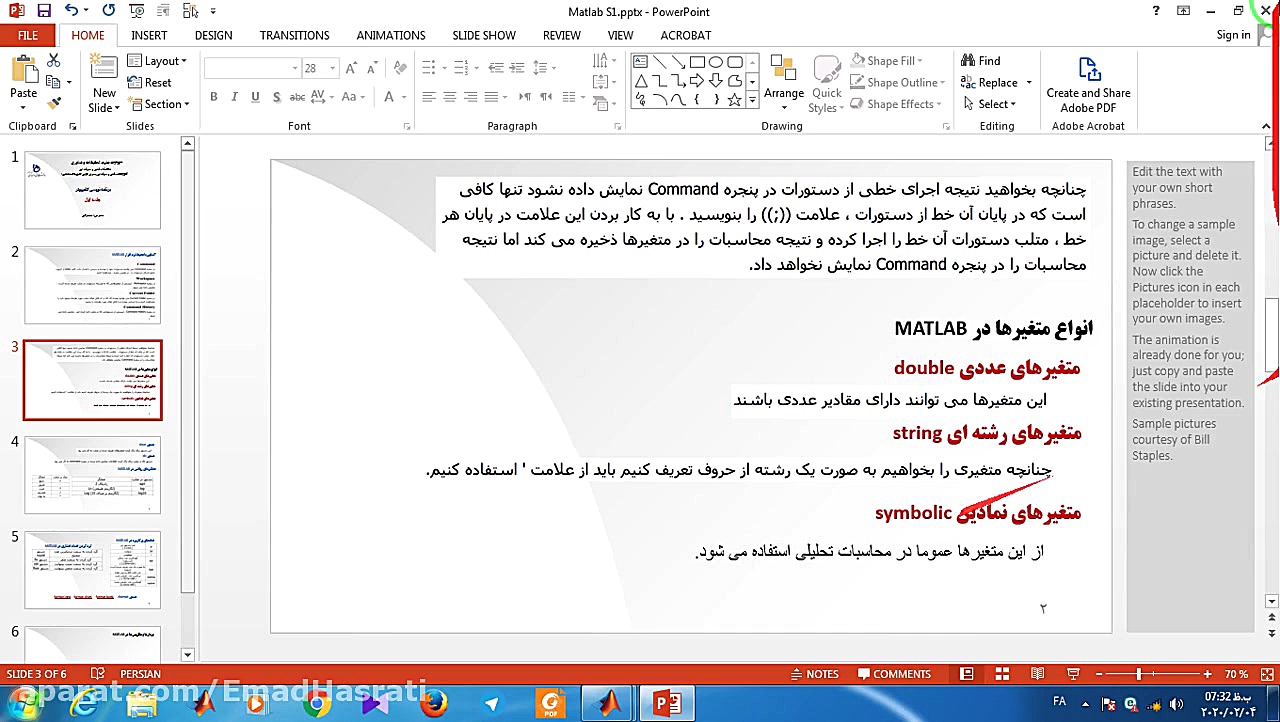Select the oval shape in Drawing gallery

pyautogui.click(x=714, y=61)
